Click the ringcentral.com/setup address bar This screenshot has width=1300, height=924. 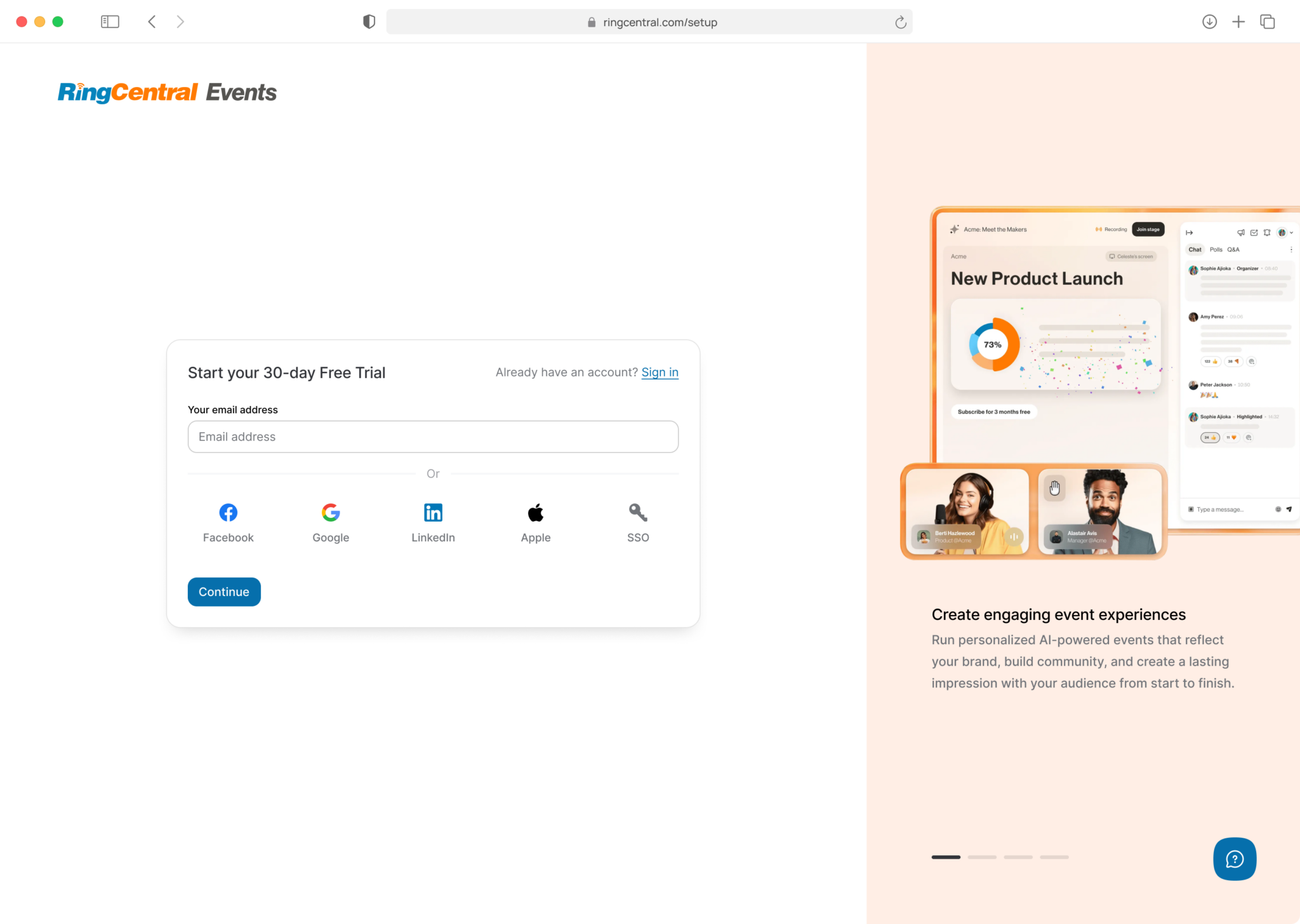660,22
